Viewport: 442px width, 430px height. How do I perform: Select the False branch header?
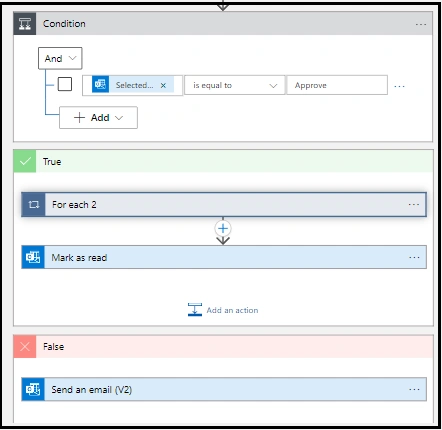click(223, 347)
